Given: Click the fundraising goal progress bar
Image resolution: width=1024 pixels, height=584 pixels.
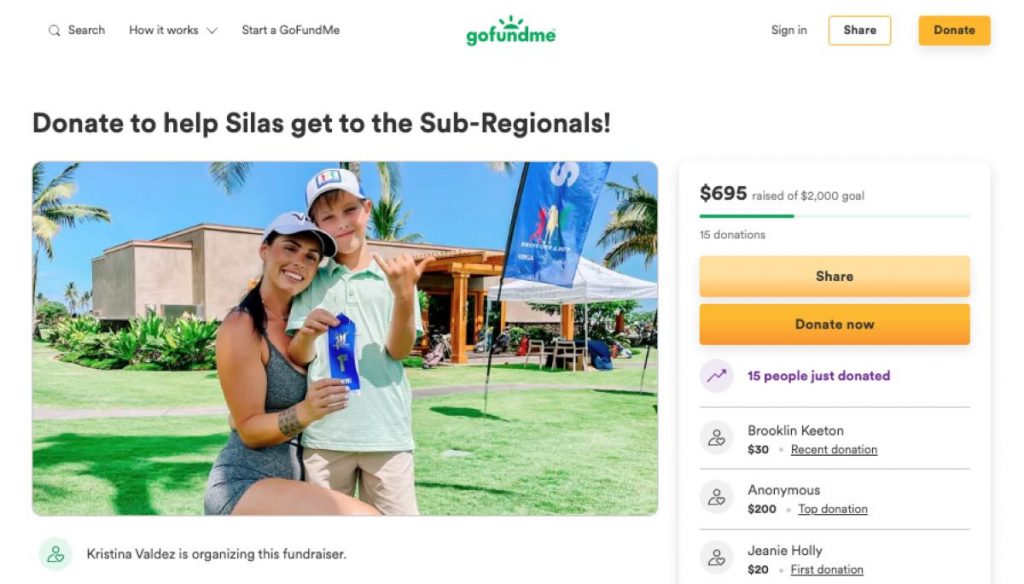Looking at the screenshot, I should (835, 216).
